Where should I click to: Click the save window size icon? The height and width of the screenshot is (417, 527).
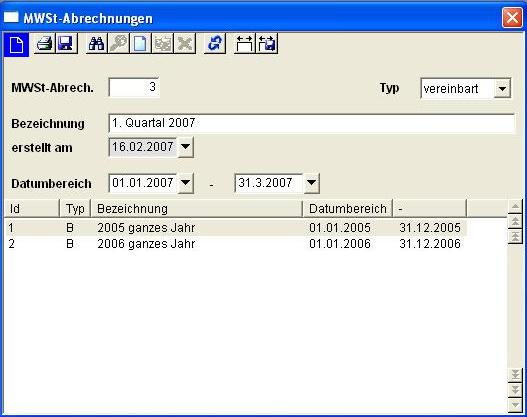point(267,43)
